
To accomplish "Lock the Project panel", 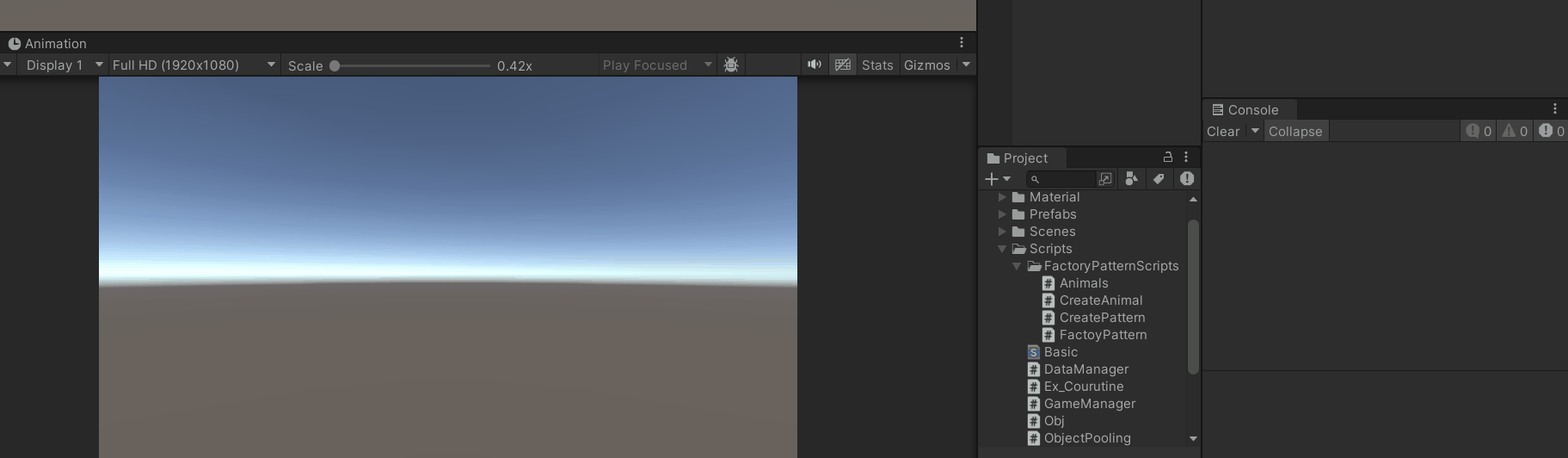I will [x=1168, y=157].
